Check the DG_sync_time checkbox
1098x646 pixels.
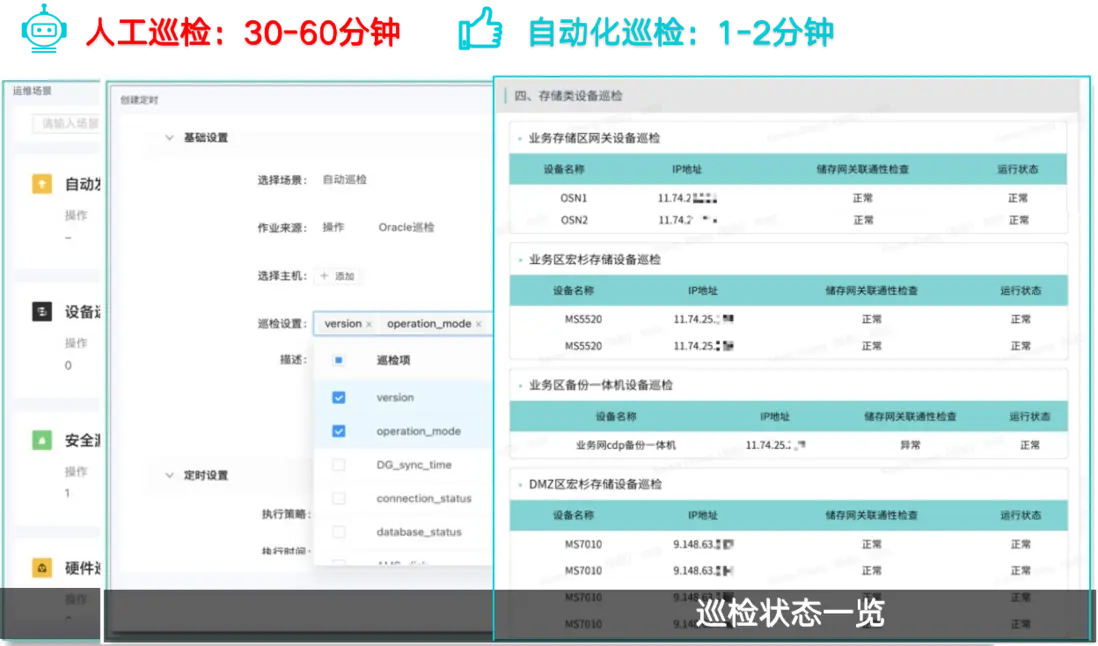(338, 465)
